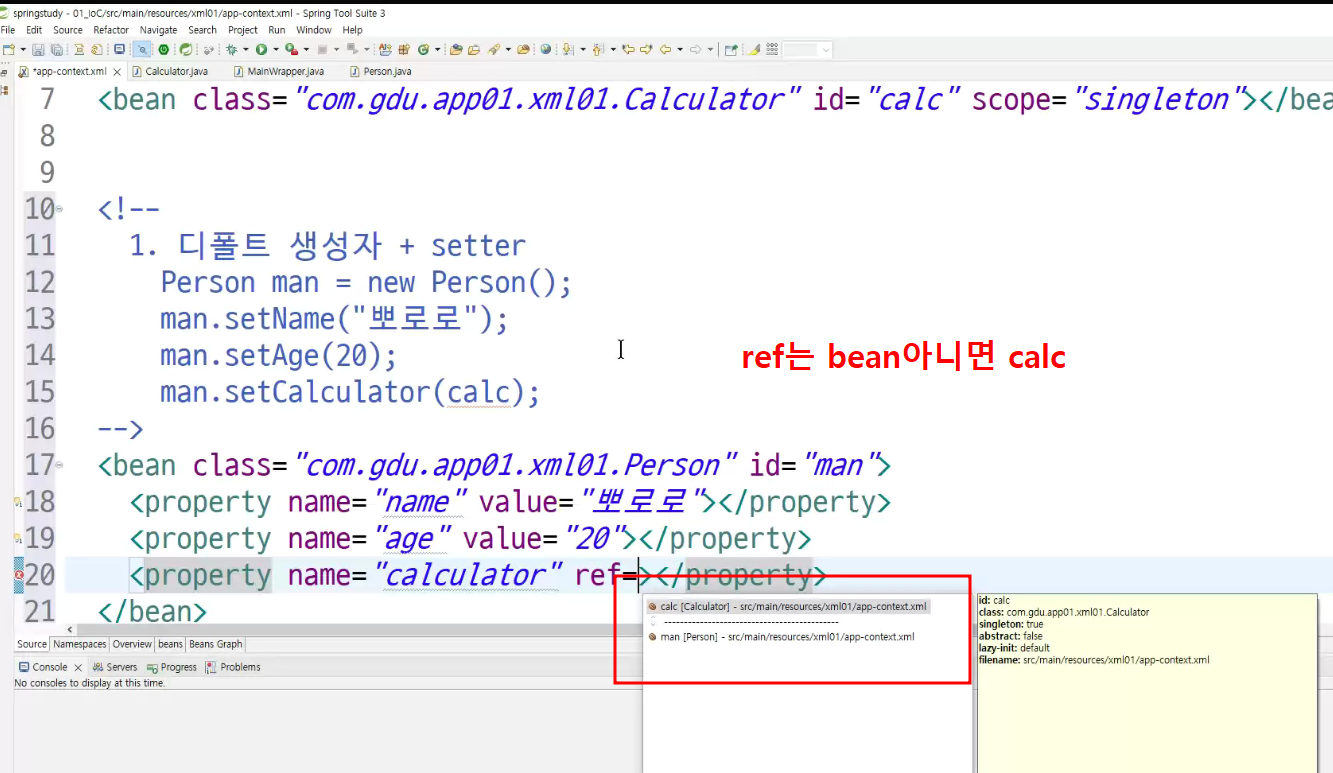Click the Run with red toolbox icon
Screen dimensions: 1333x773
coord(291,49)
